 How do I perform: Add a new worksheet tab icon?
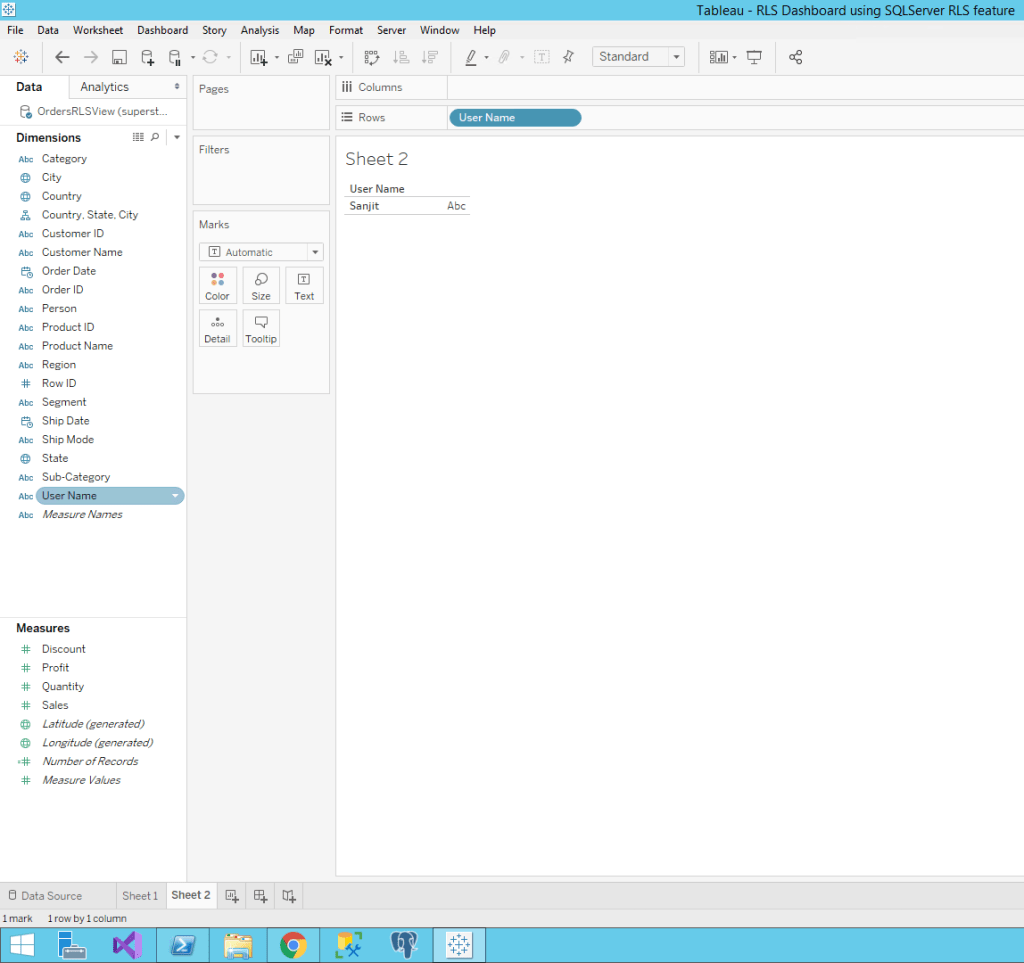[232, 895]
